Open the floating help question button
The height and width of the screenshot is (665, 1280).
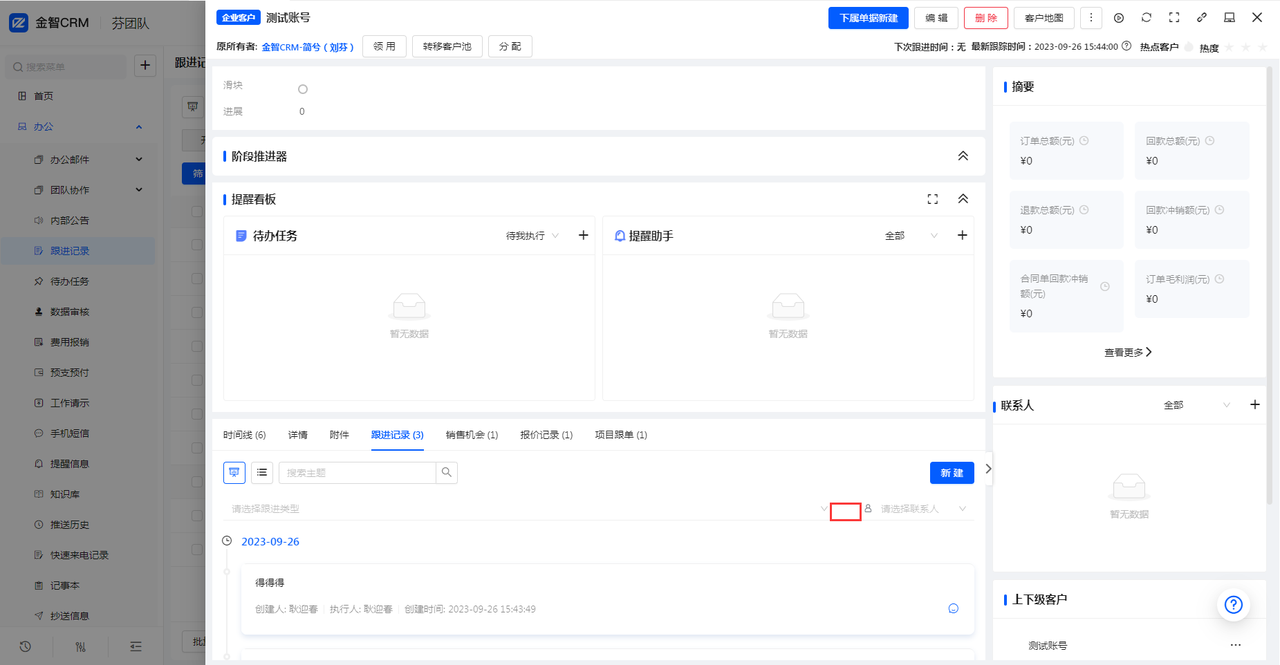(1234, 605)
